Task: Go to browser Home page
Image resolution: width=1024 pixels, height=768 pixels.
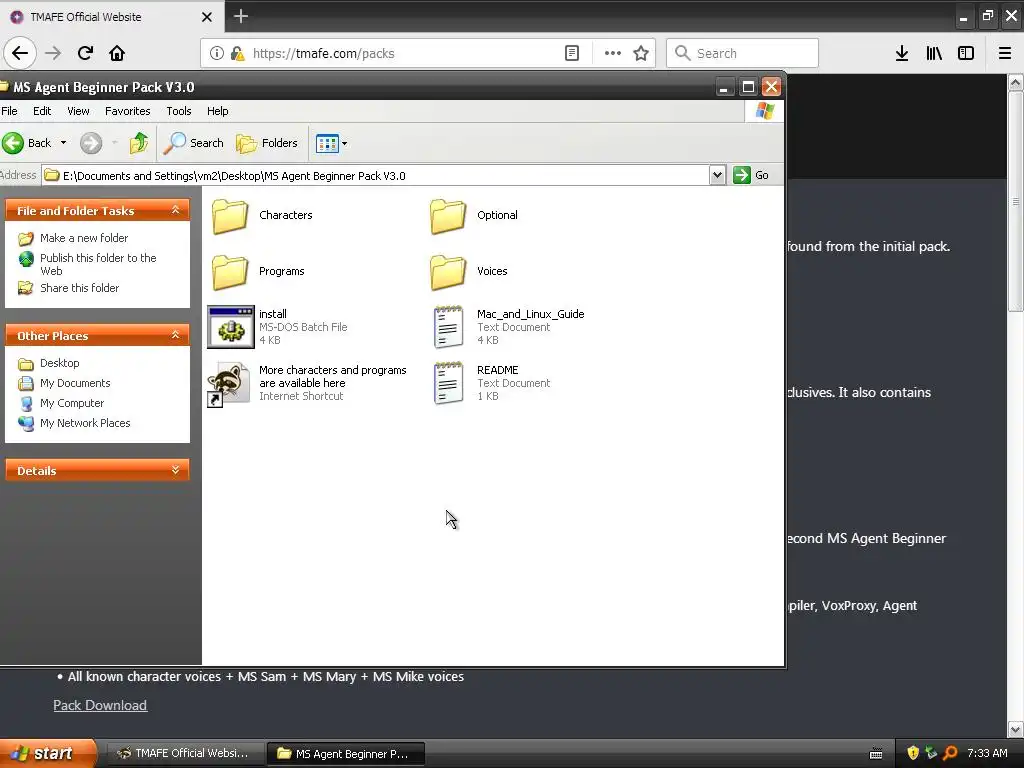Action: (117, 53)
